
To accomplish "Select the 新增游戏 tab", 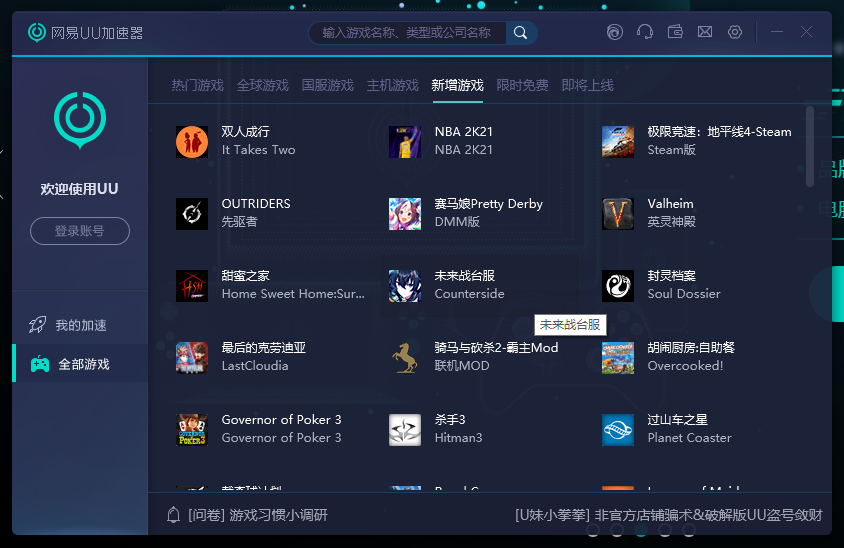I will pyautogui.click(x=458, y=85).
